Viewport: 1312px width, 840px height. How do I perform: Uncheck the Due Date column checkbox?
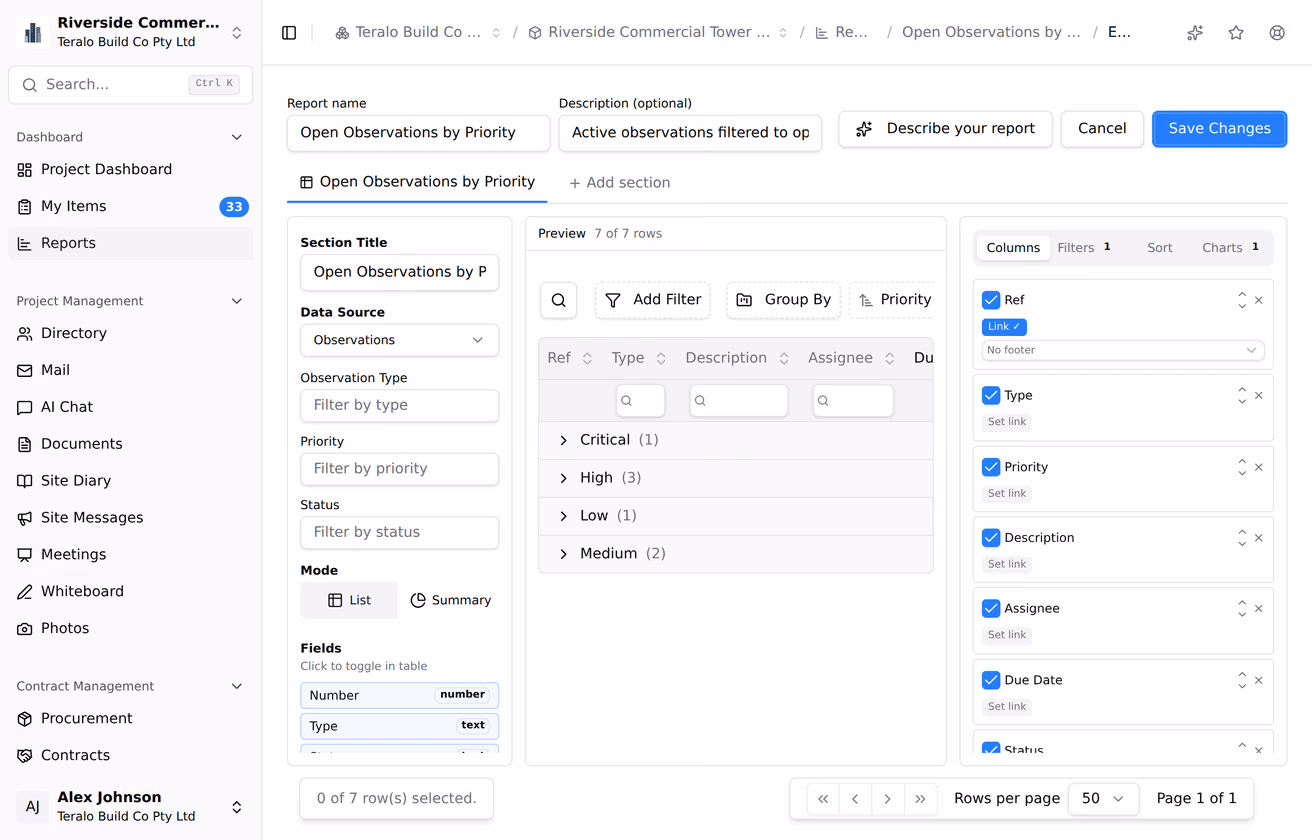click(991, 680)
